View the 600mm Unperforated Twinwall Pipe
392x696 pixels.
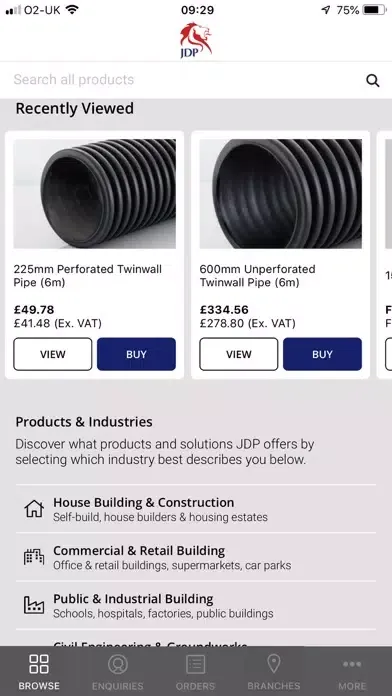coord(239,354)
